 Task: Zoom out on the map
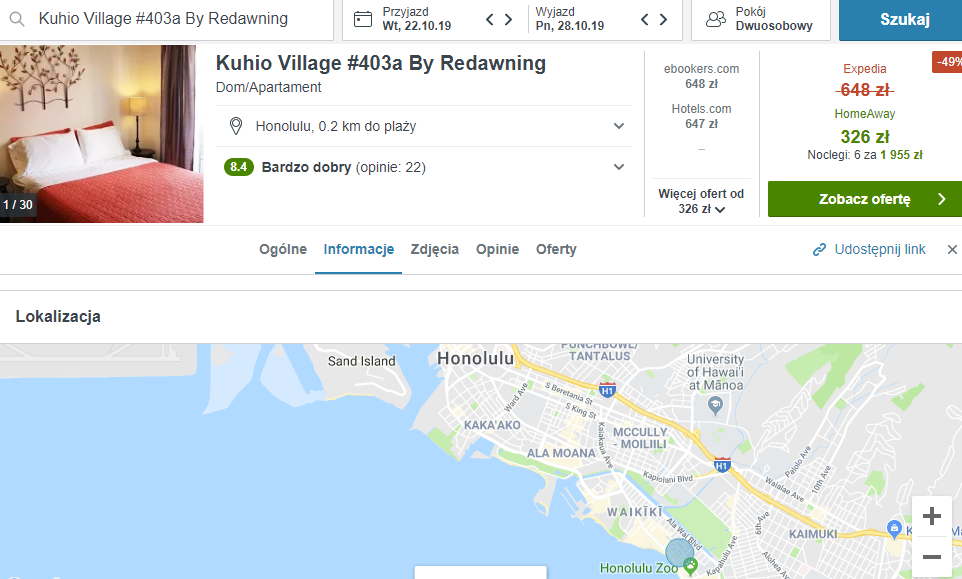pos(932,557)
